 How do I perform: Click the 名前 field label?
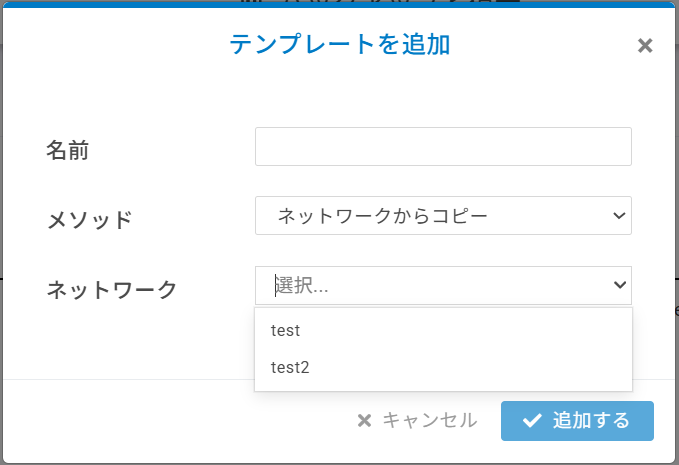click(68, 150)
